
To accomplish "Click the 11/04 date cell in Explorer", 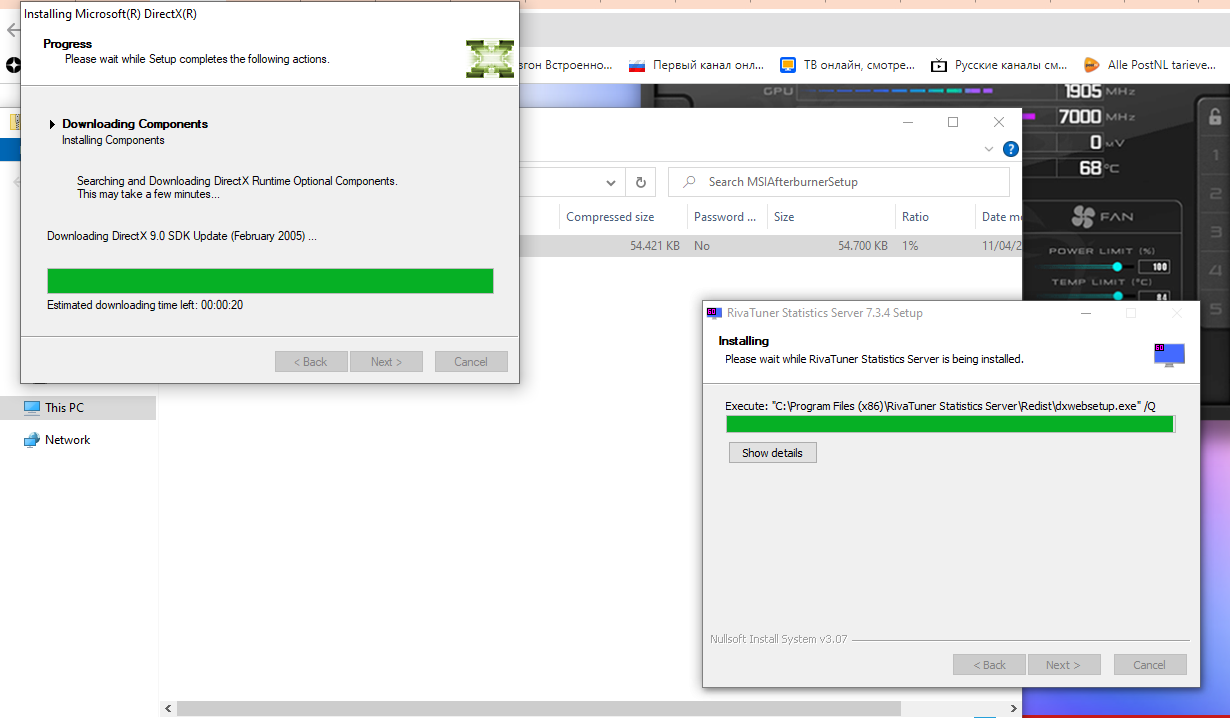I will click(1001, 246).
